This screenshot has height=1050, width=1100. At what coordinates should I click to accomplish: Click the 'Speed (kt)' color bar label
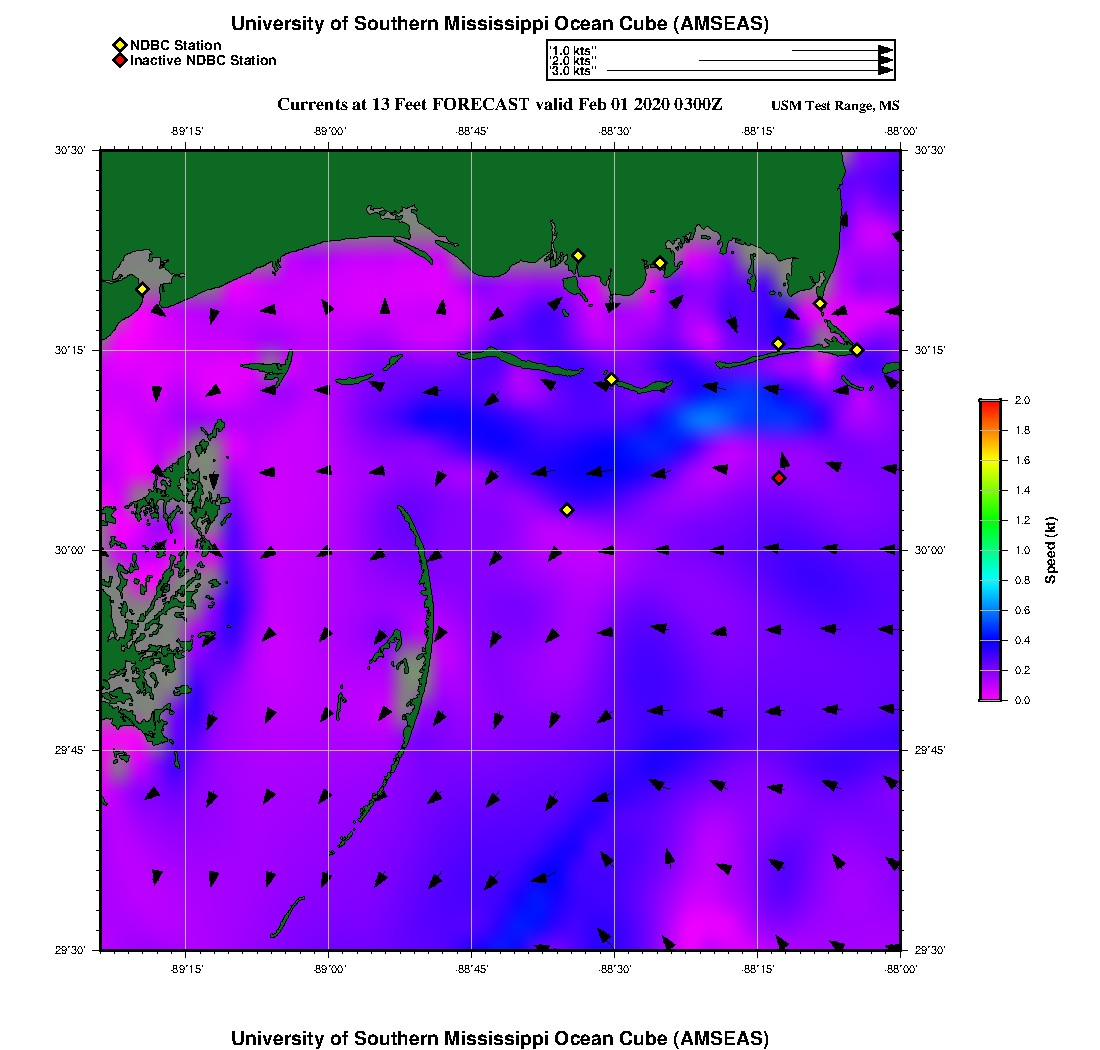1051,550
